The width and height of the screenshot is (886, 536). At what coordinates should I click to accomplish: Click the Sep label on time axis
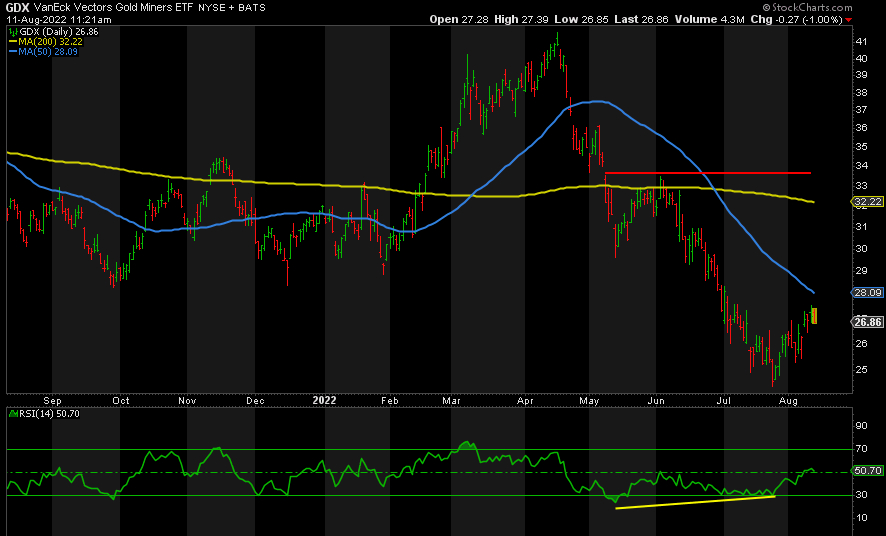pyautogui.click(x=53, y=400)
